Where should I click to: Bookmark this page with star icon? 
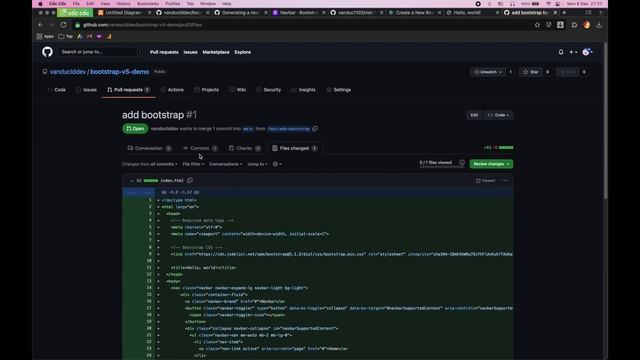(537, 25)
